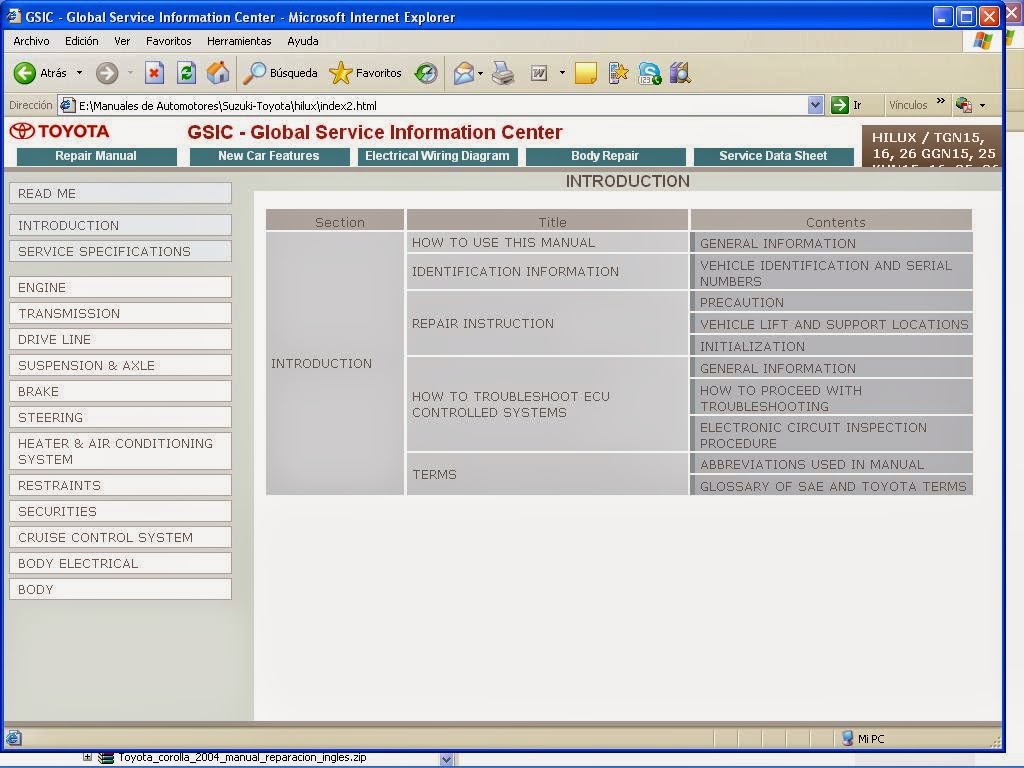The width and height of the screenshot is (1024, 768).
Task: Select SUSPENSION & AXLE section
Action: click(x=120, y=366)
